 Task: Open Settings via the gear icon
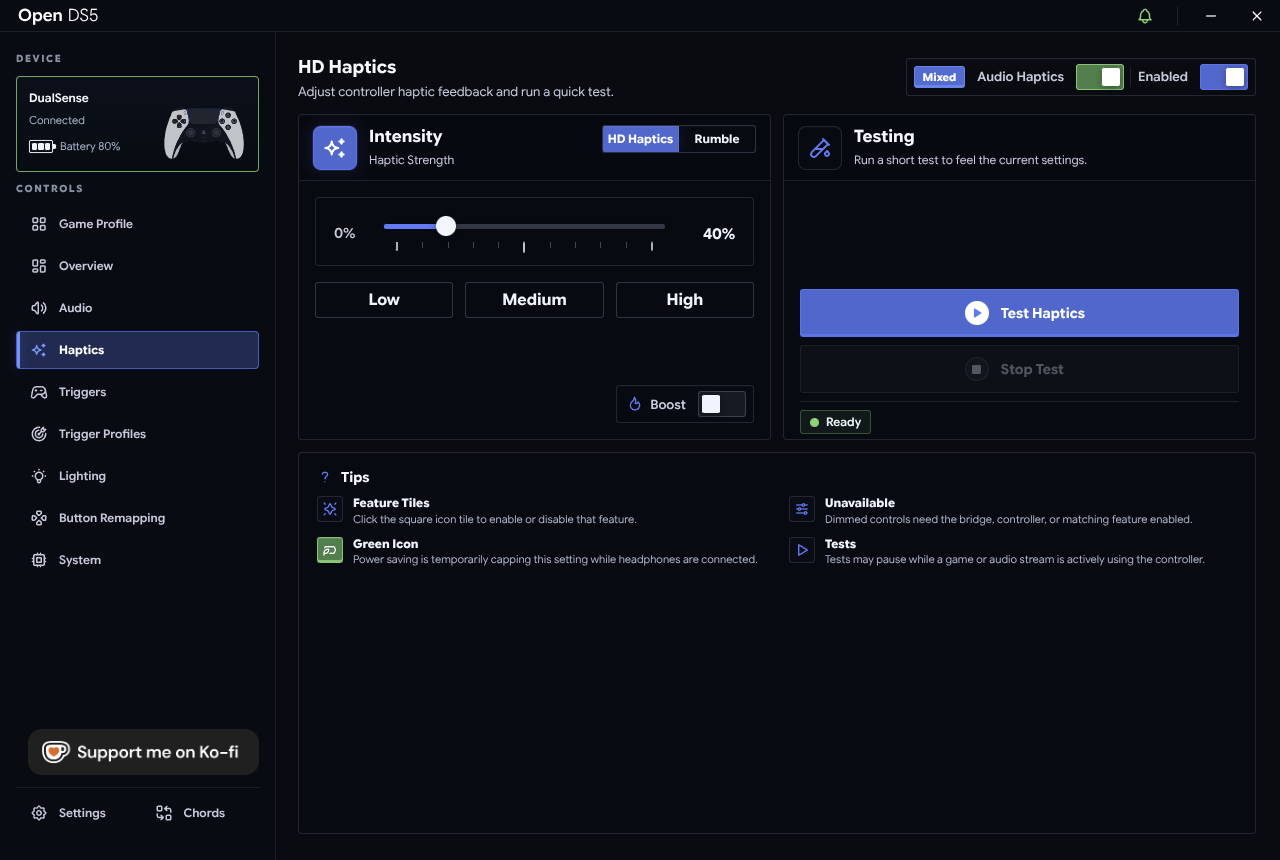click(x=39, y=813)
